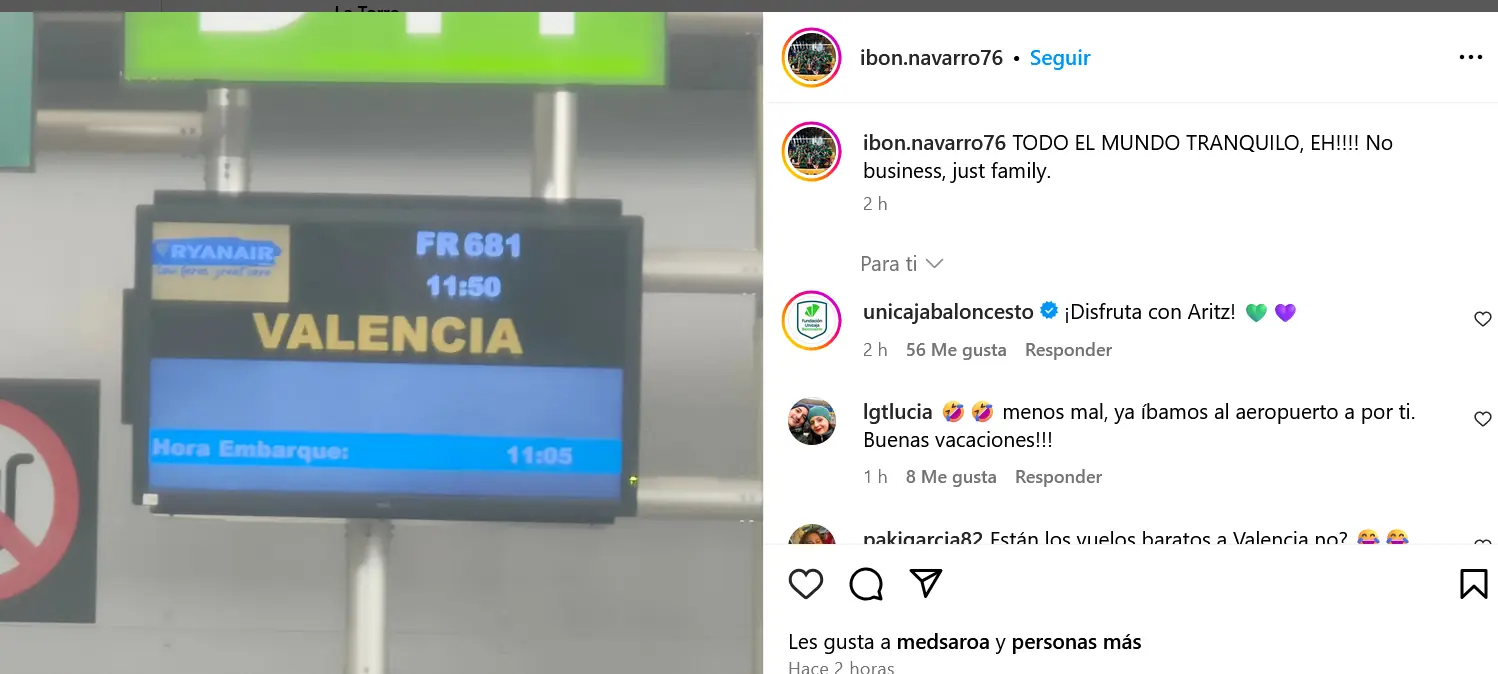Follow the account via Seguir
This screenshot has width=1498, height=674.
pos(1060,58)
